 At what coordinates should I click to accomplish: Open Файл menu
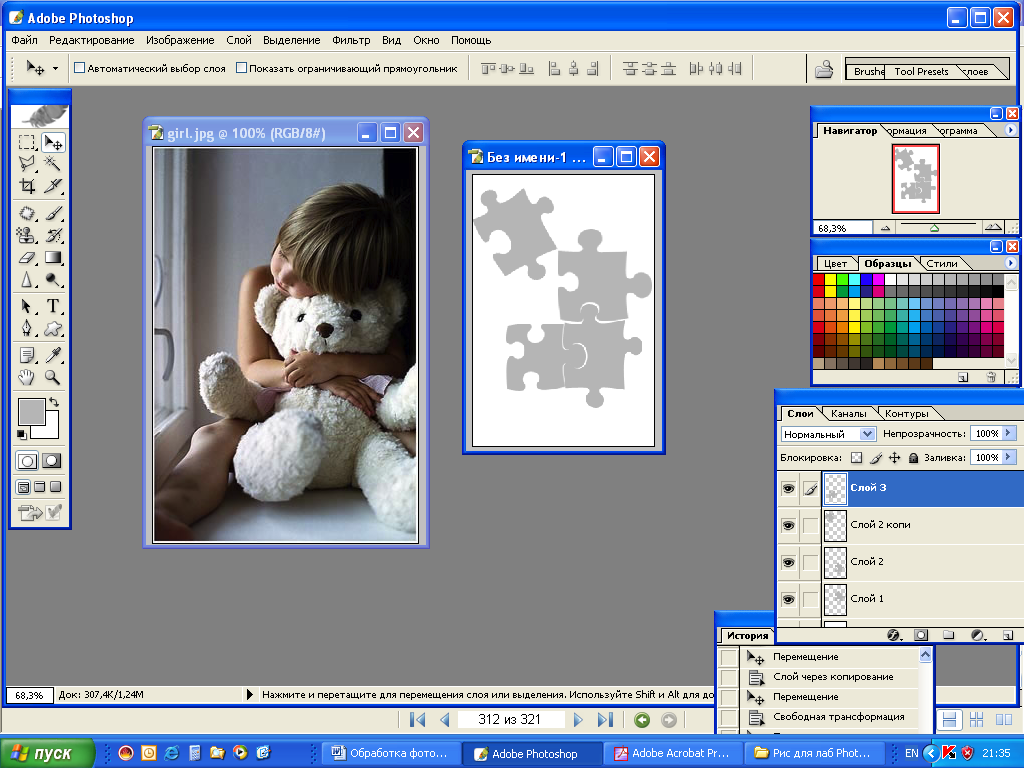click(24, 40)
